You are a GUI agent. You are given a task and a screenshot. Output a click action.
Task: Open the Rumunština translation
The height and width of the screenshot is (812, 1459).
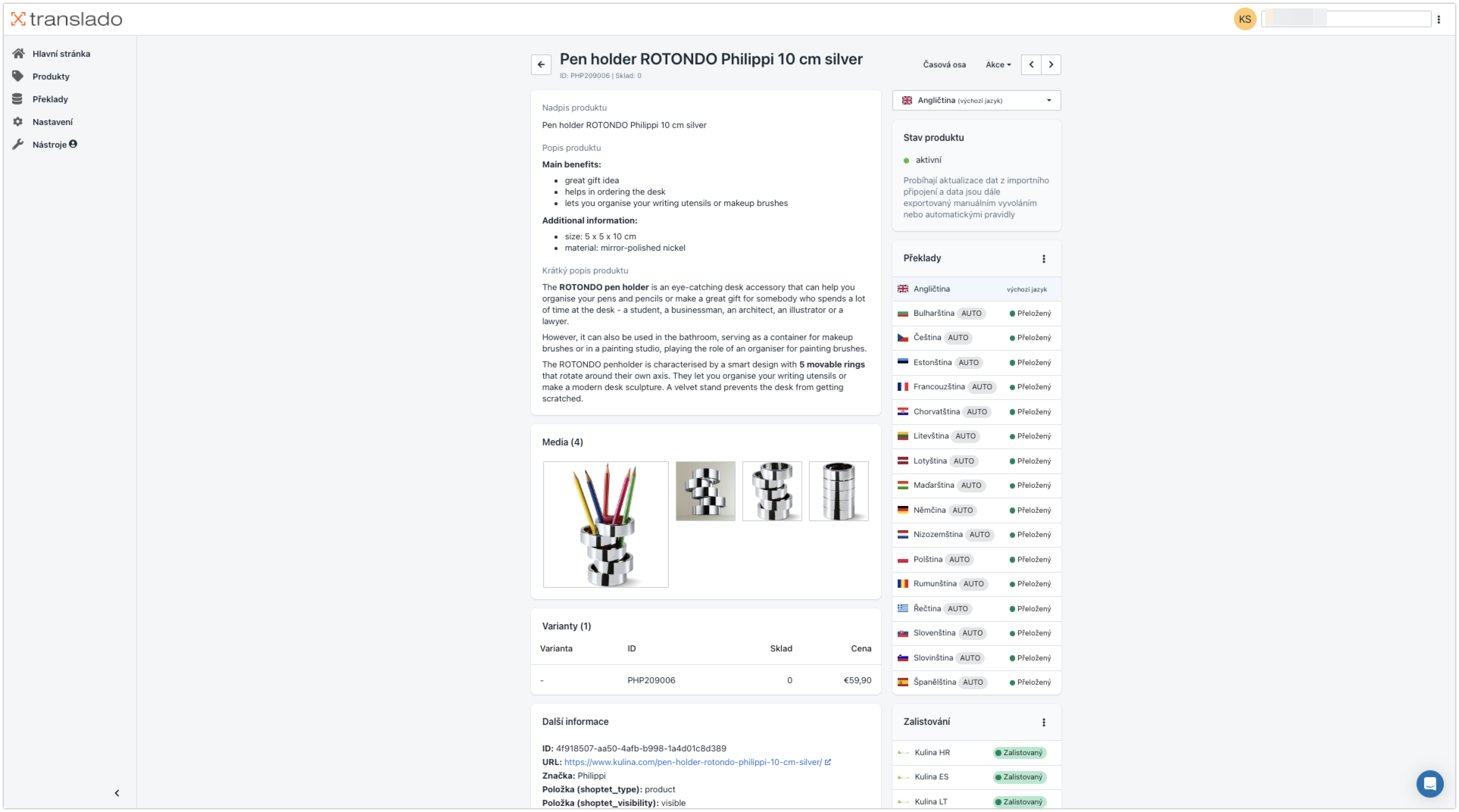tap(976, 584)
